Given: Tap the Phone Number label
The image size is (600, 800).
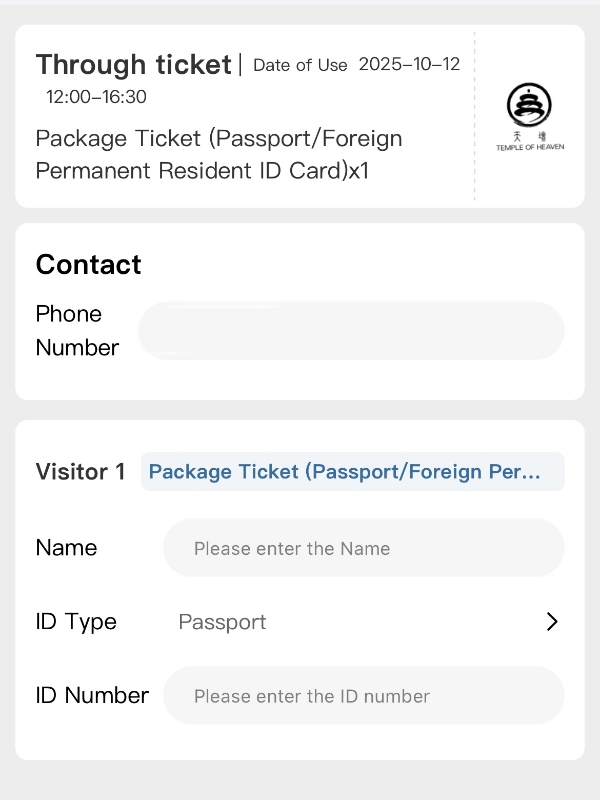Looking at the screenshot, I should (x=77, y=331).
